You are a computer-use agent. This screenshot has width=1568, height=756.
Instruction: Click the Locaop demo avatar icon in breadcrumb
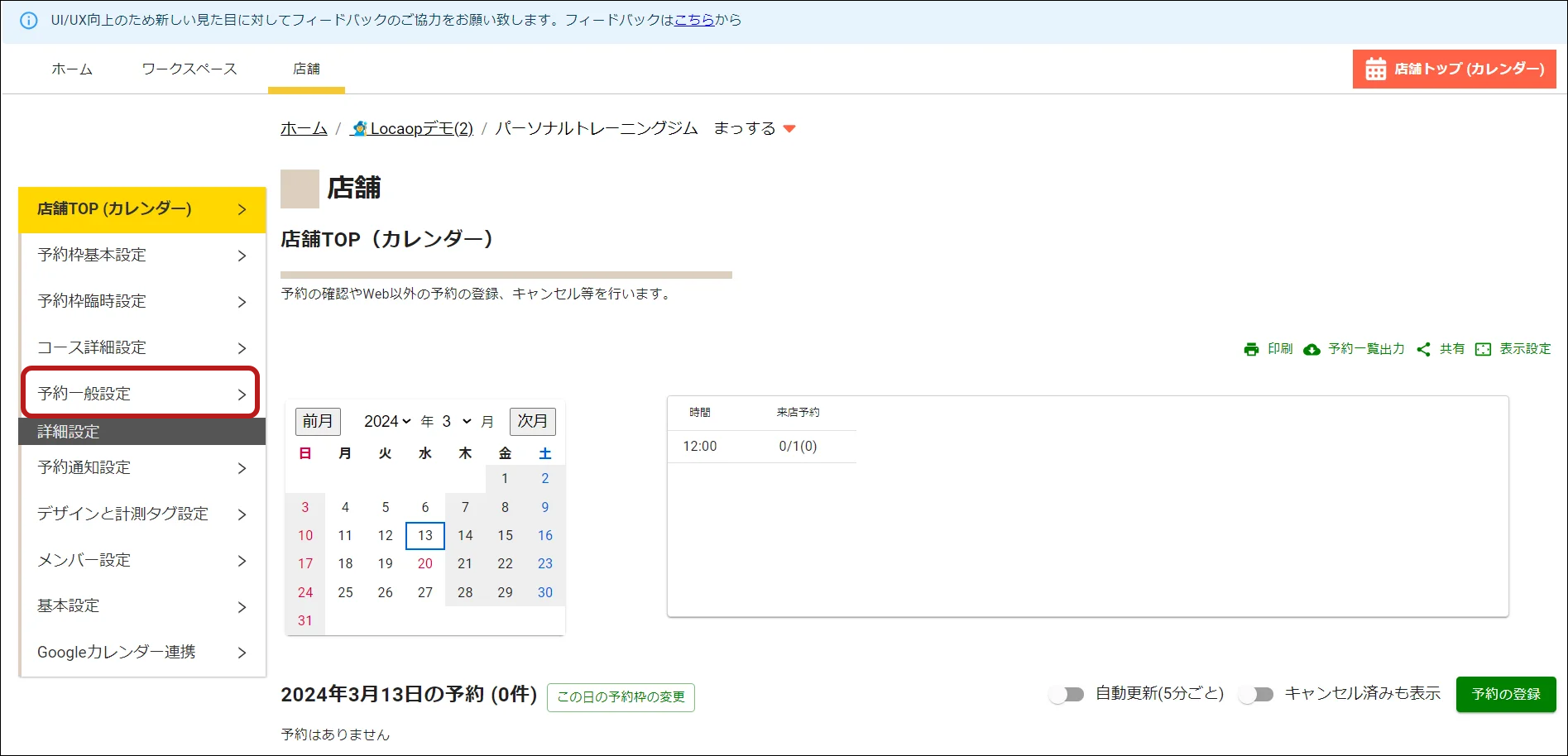359,128
